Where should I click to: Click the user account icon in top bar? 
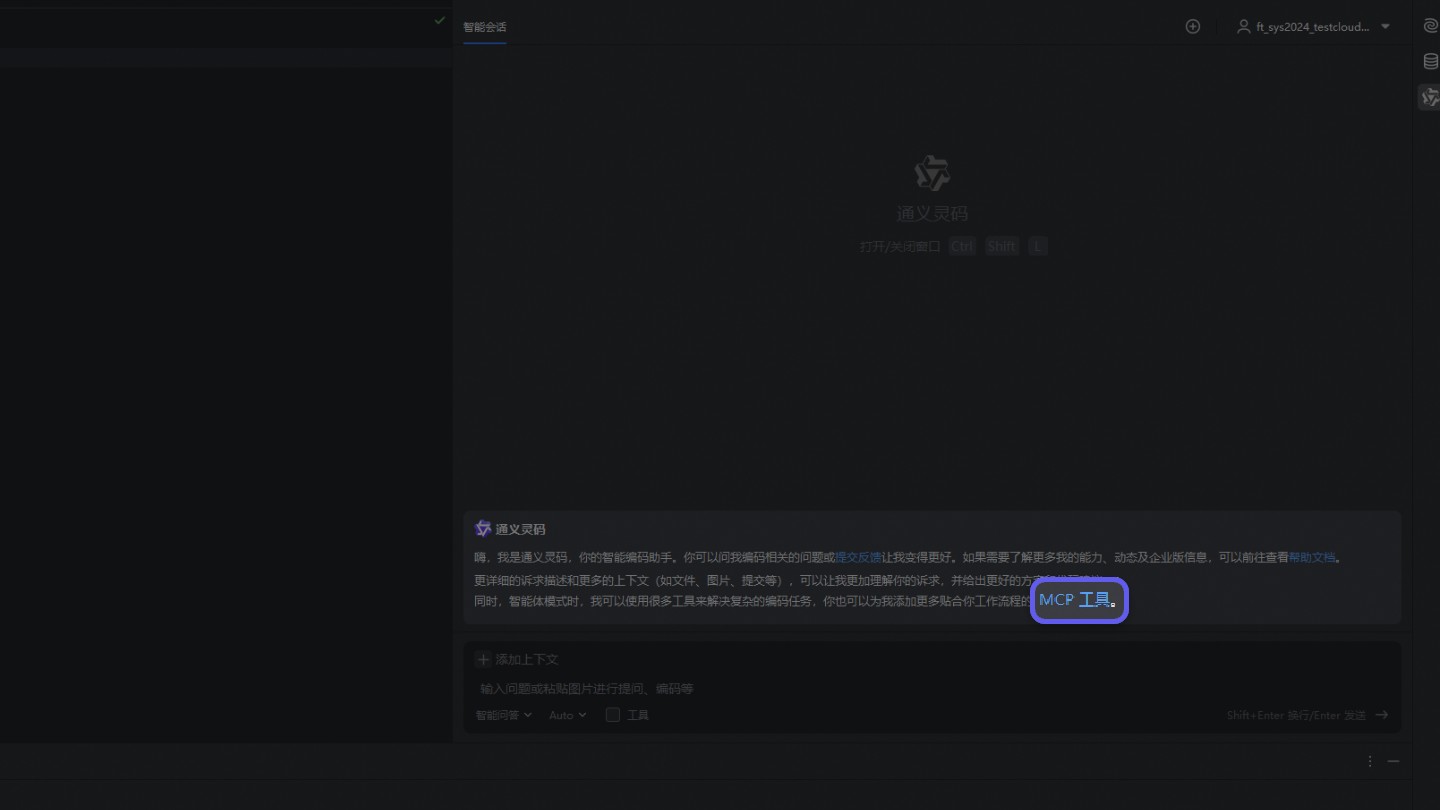pos(1242,26)
